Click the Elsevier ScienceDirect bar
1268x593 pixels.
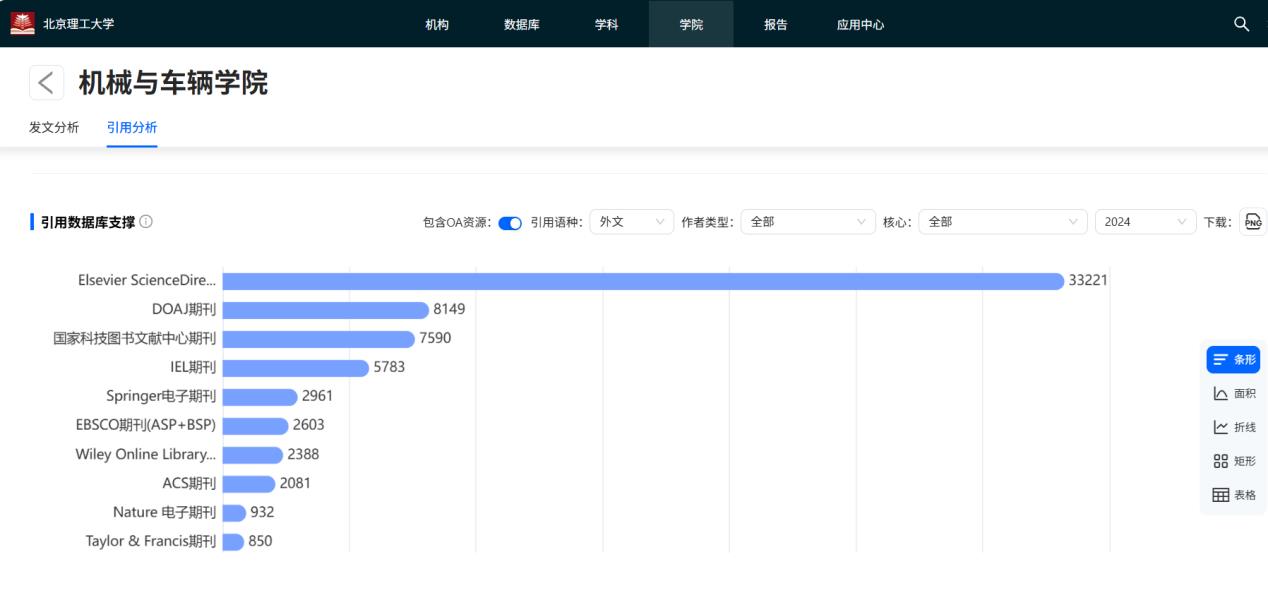coord(642,281)
